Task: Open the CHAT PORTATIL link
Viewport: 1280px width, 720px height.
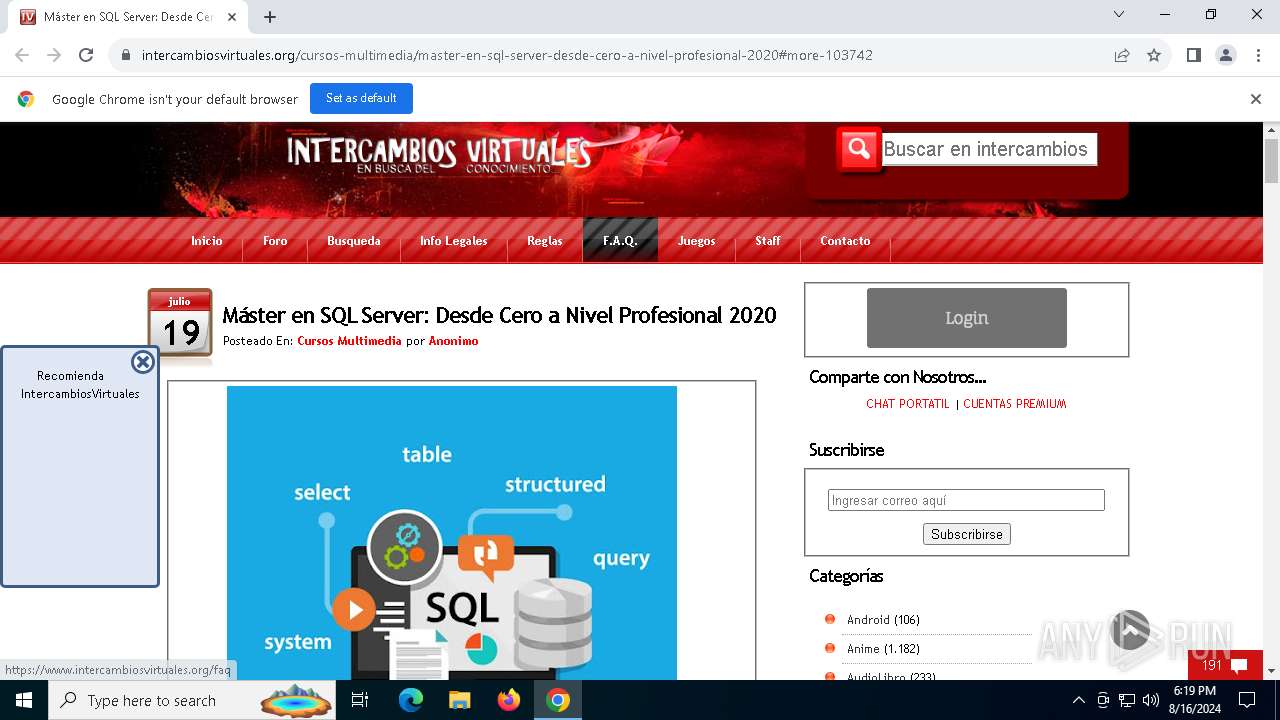Action: pos(908,404)
